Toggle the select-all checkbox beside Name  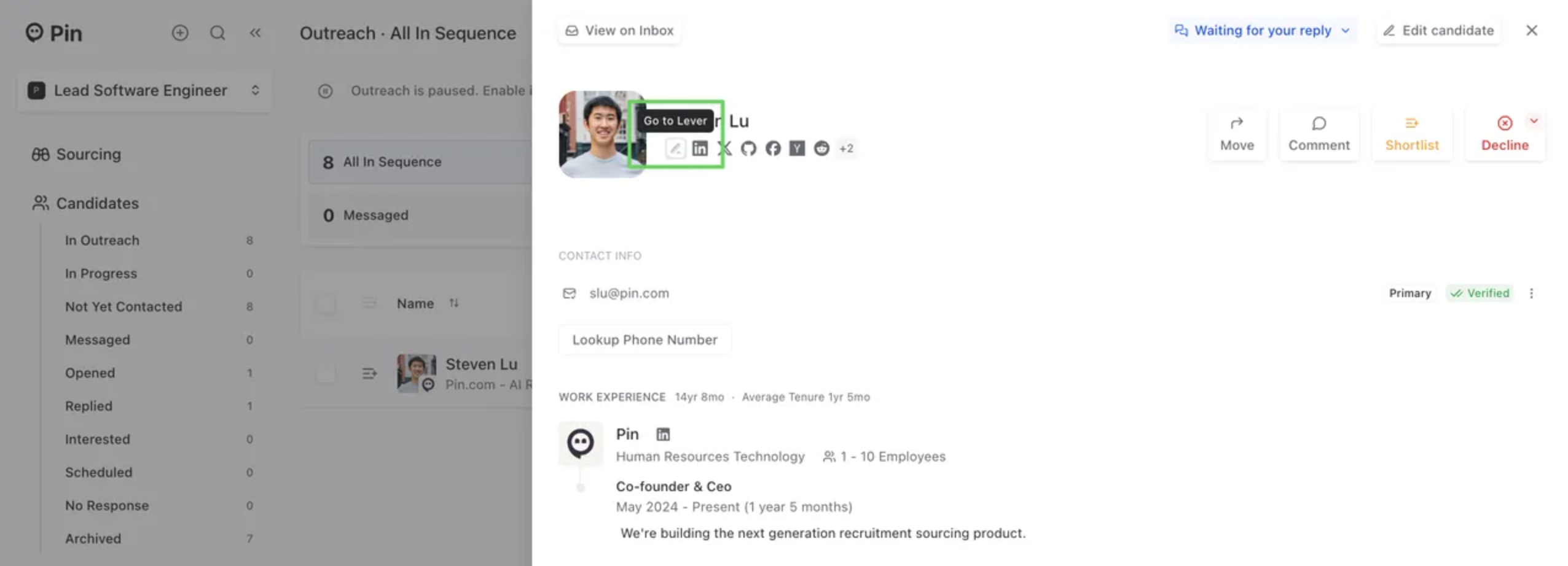(x=326, y=303)
